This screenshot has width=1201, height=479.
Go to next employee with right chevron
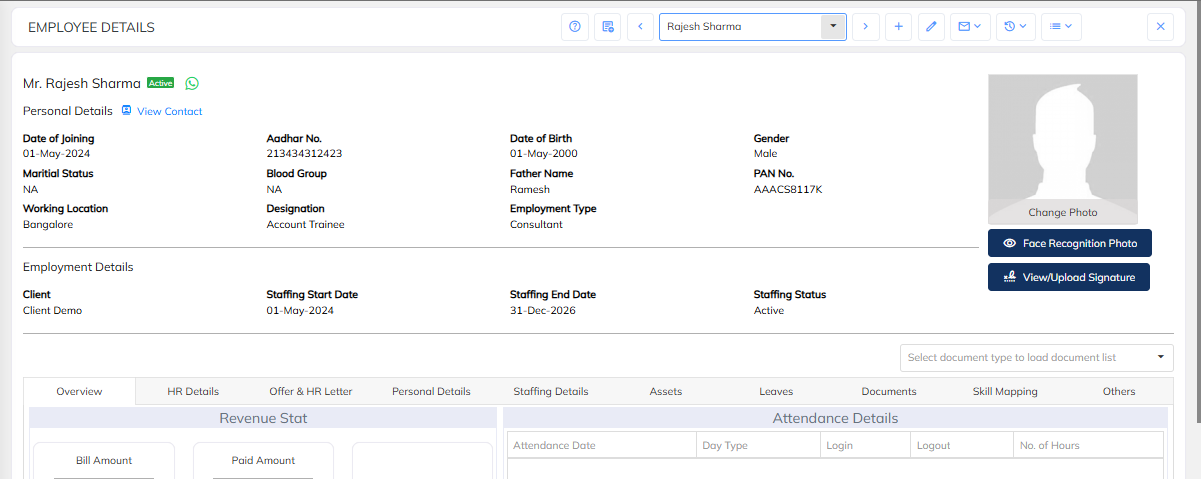click(865, 27)
